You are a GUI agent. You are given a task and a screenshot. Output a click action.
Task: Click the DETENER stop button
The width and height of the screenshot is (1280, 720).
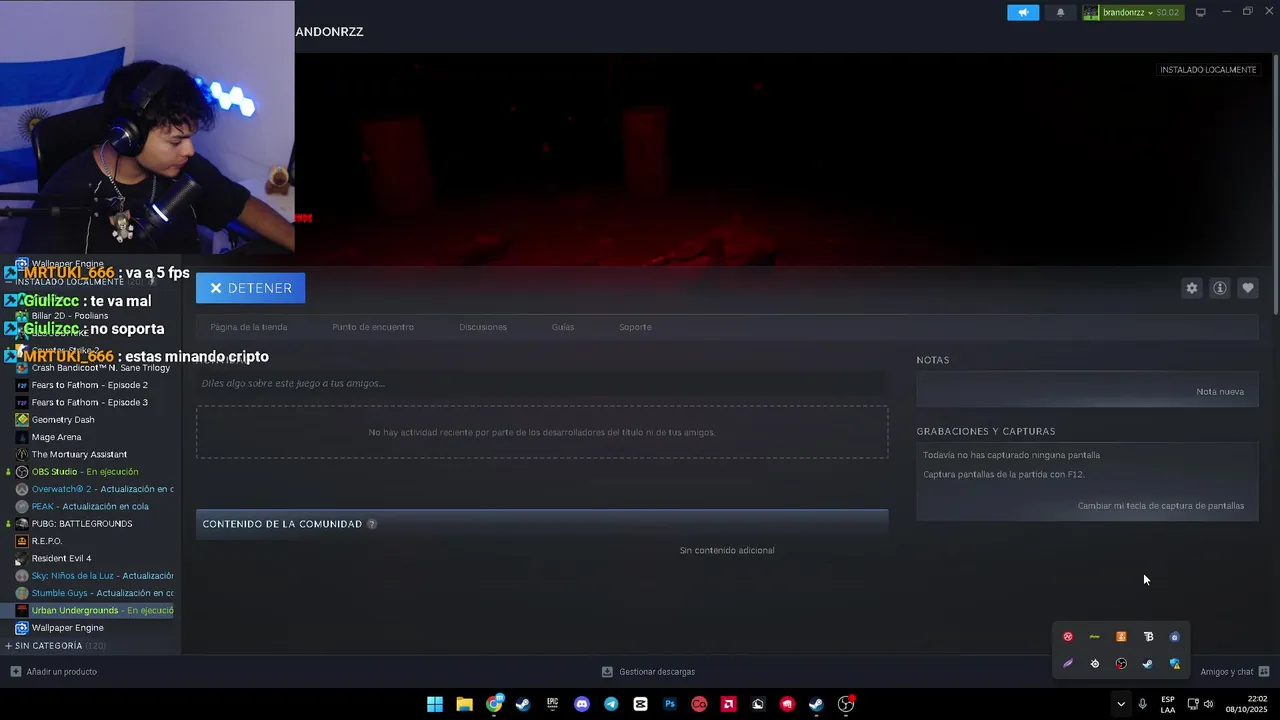(250, 288)
